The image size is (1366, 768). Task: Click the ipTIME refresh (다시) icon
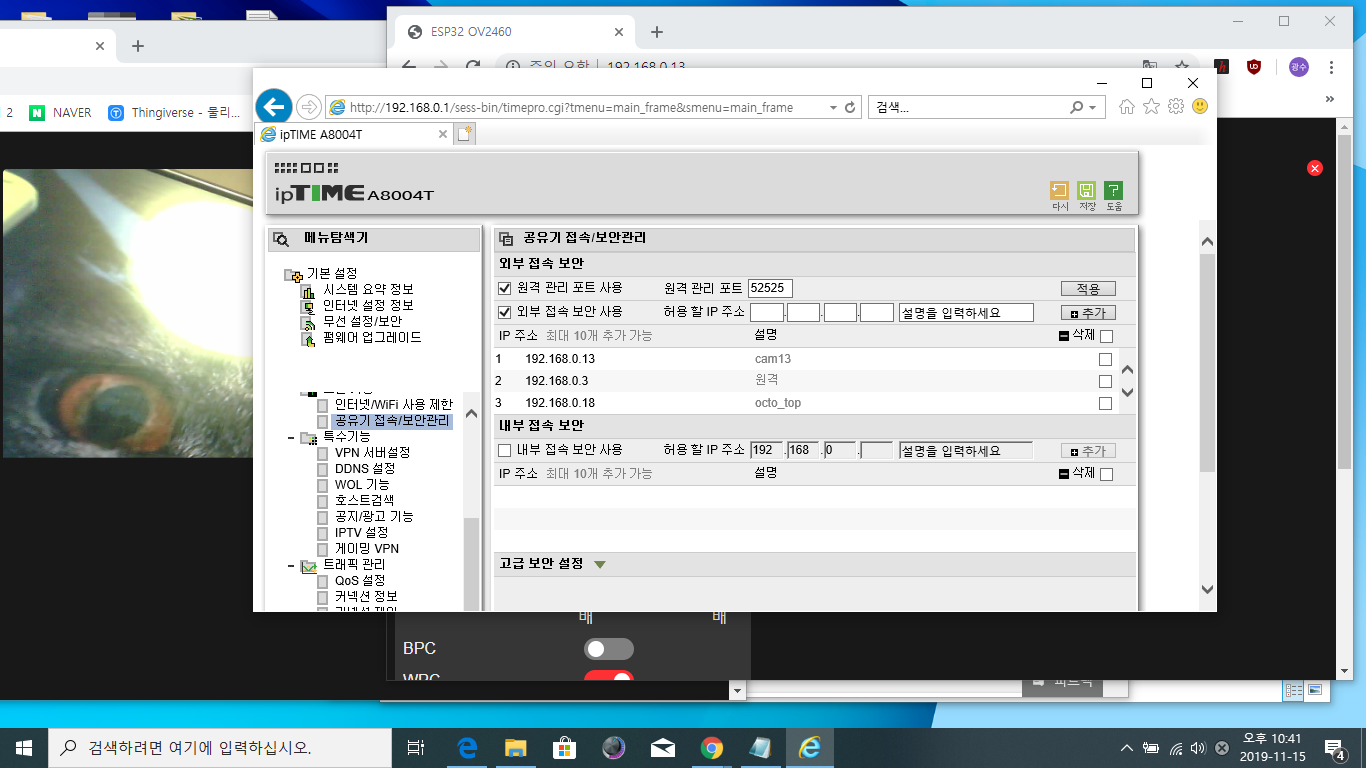(x=1060, y=190)
